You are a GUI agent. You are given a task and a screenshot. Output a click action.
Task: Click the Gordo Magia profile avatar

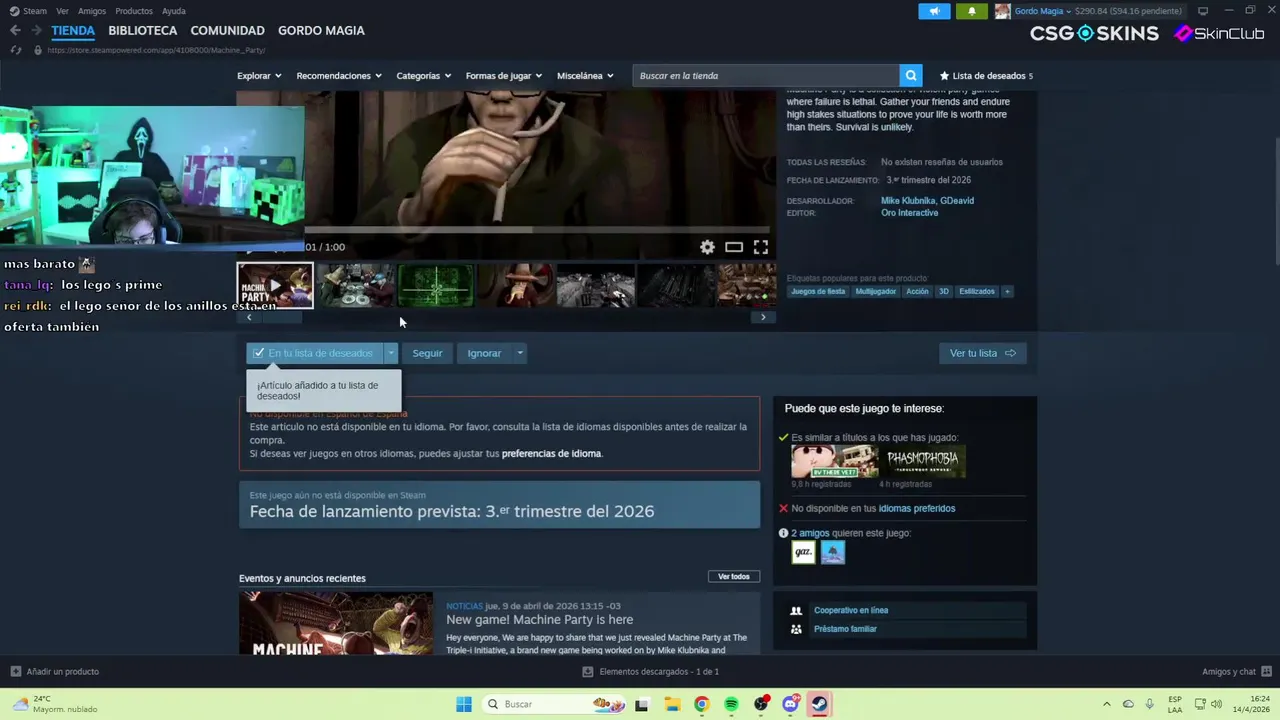point(1002,11)
